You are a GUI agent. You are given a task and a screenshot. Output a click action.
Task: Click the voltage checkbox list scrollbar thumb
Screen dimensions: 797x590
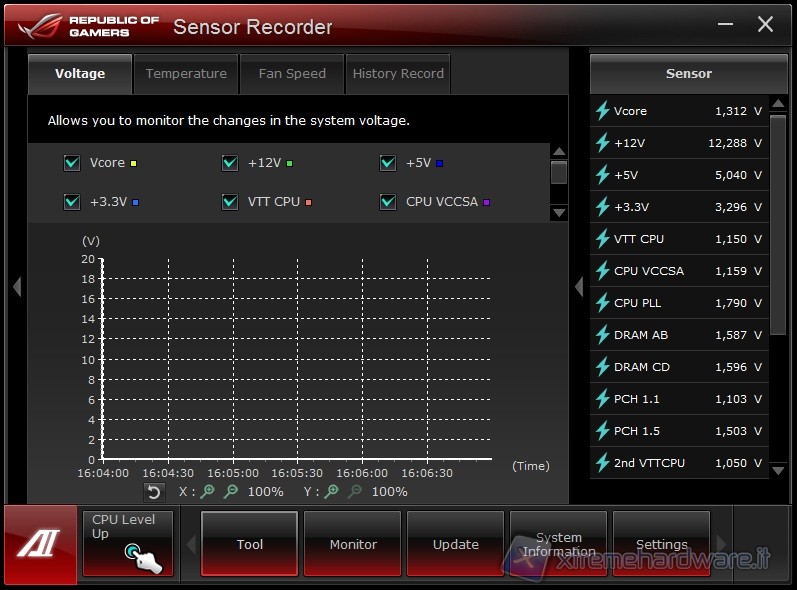point(559,173)
